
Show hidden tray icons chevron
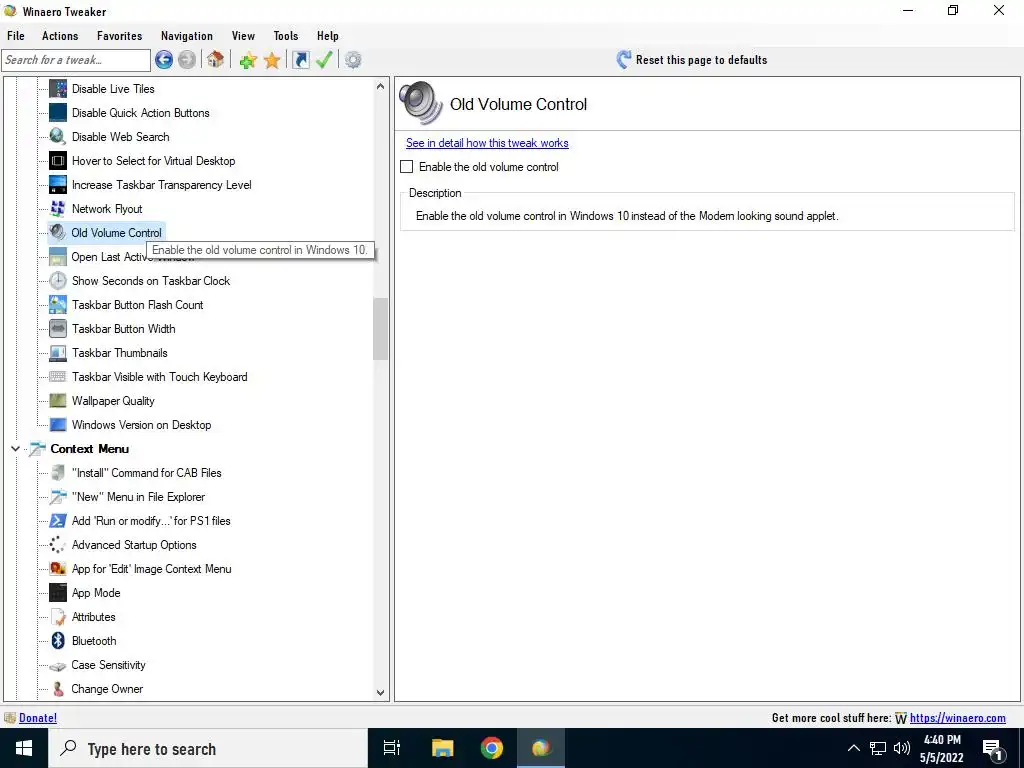[854, 748]
